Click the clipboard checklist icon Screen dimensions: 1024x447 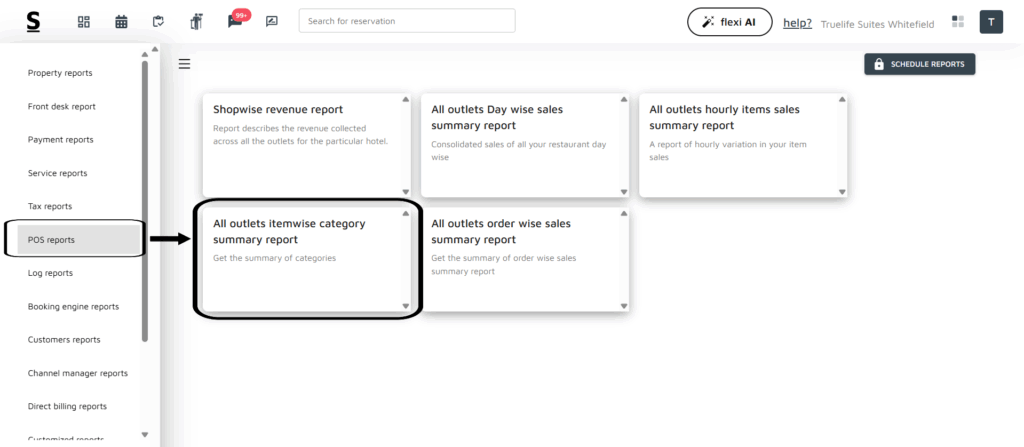click(158, 21)
